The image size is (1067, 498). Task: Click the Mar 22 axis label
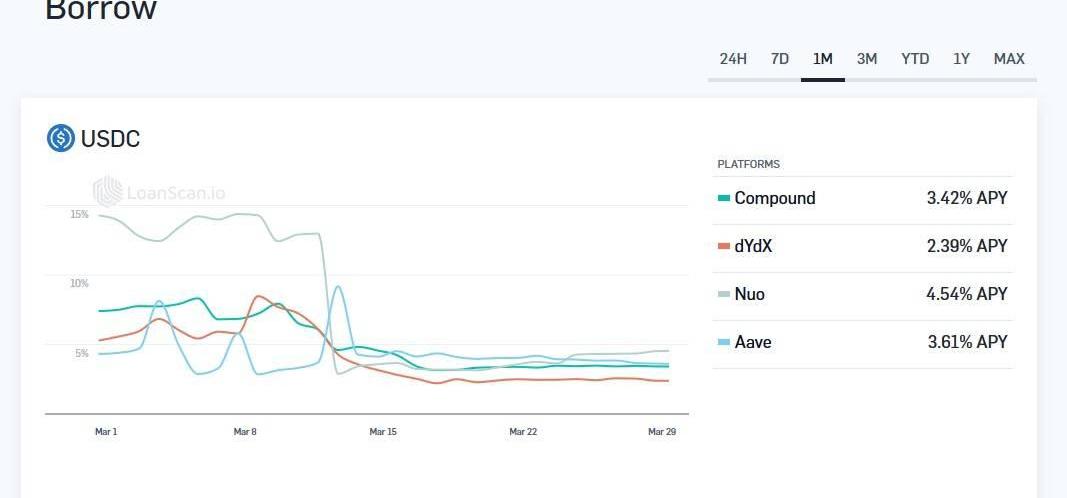[x=523, y=432]
